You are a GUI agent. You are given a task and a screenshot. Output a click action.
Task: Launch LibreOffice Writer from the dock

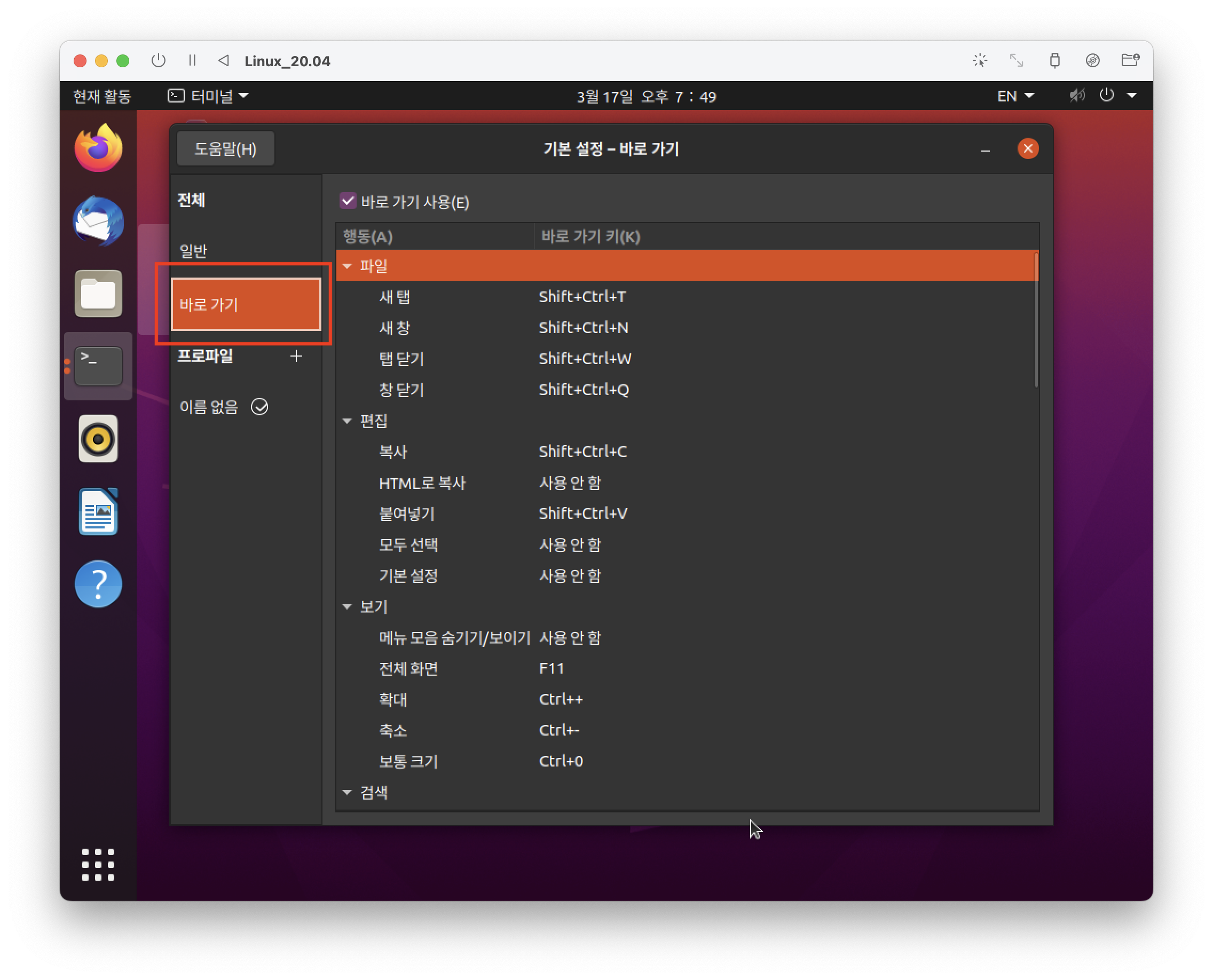click(x=98, y=511)
